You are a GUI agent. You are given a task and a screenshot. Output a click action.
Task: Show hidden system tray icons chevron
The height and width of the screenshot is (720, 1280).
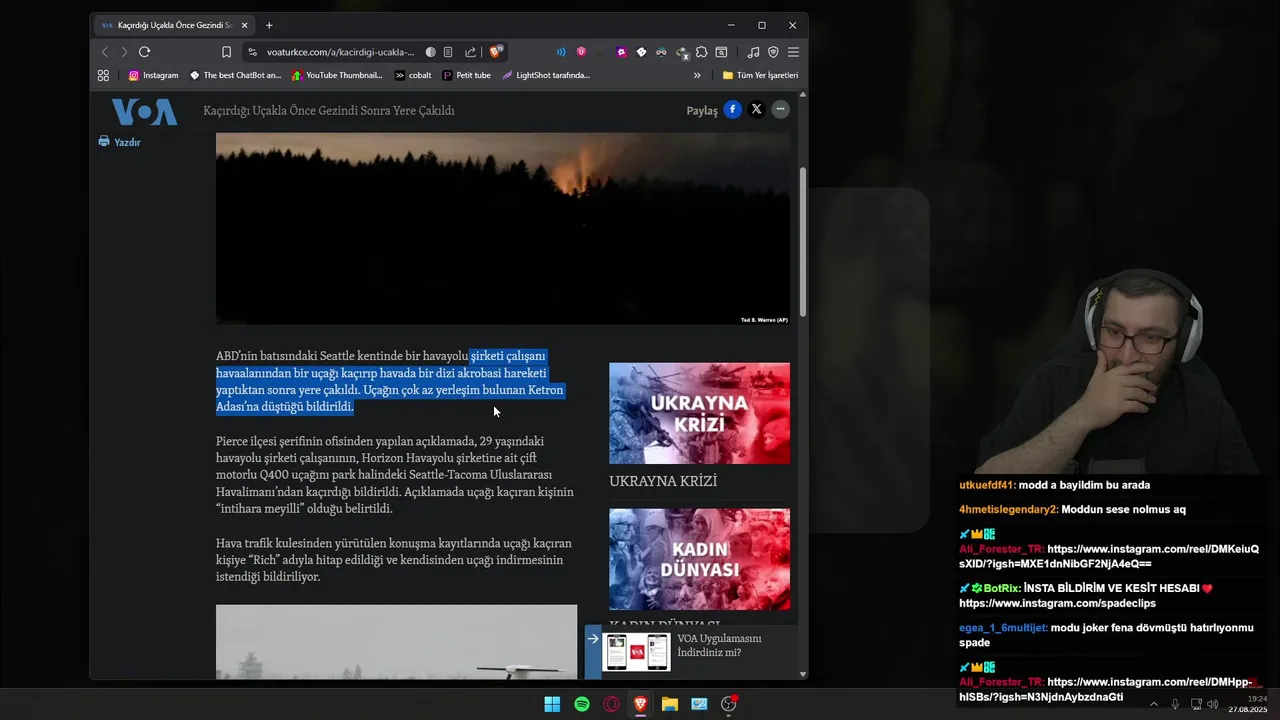pos(1154,704)
